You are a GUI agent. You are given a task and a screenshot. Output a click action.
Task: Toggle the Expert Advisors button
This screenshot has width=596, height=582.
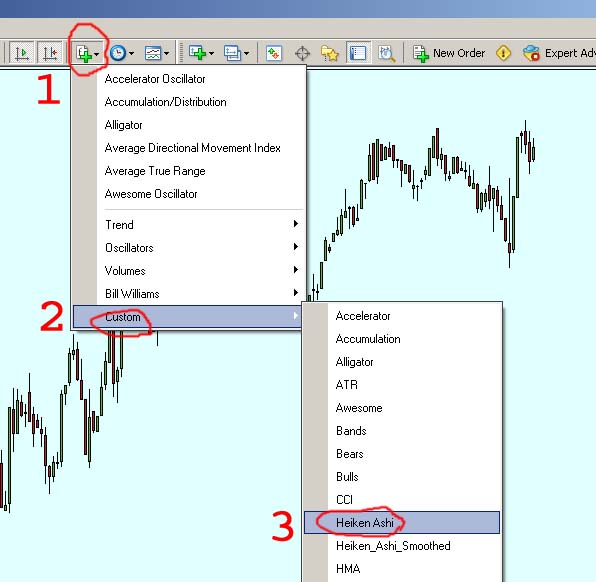pyautogui.click(x=559, y=53)
